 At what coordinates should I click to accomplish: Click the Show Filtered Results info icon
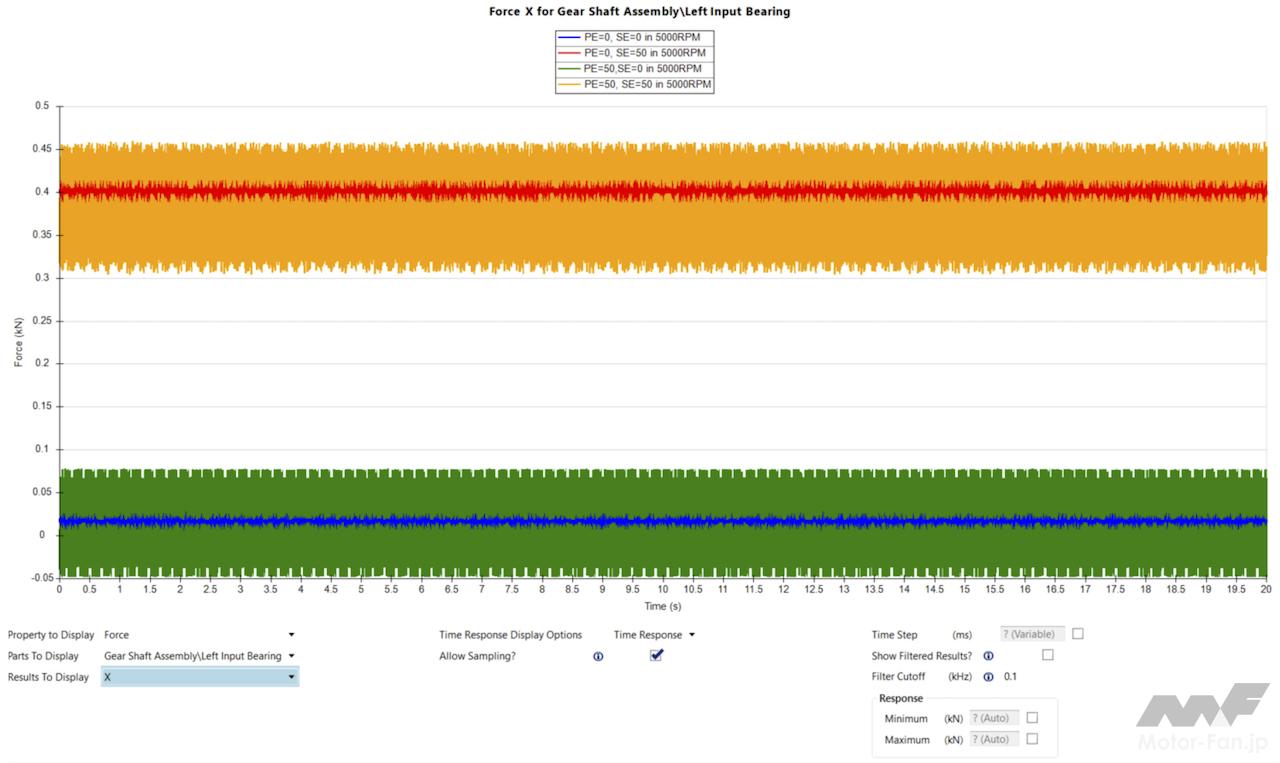pos(988,656)
